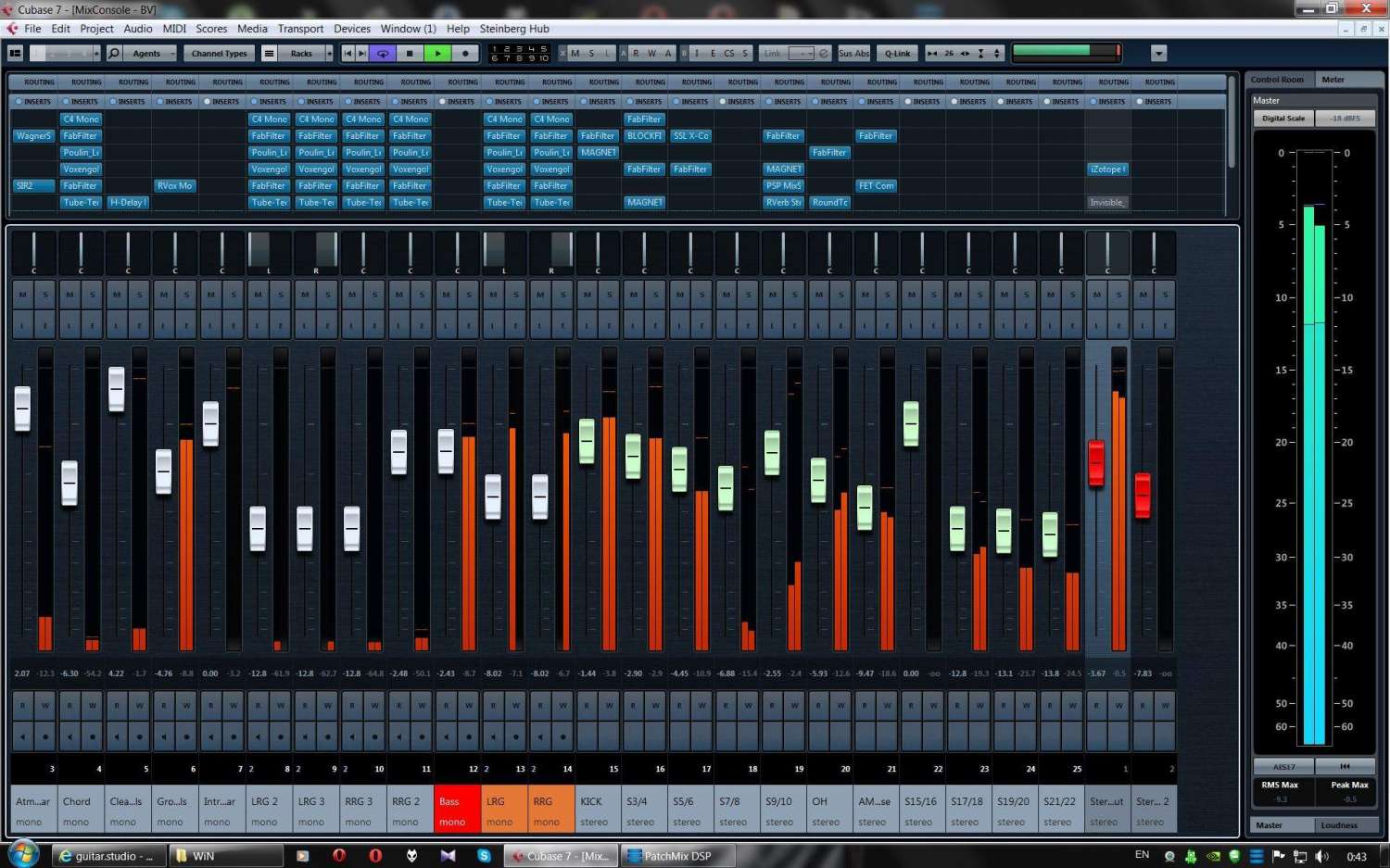
Task: Open the H-Delay insert slot
Action: click(x=128, y=203)
